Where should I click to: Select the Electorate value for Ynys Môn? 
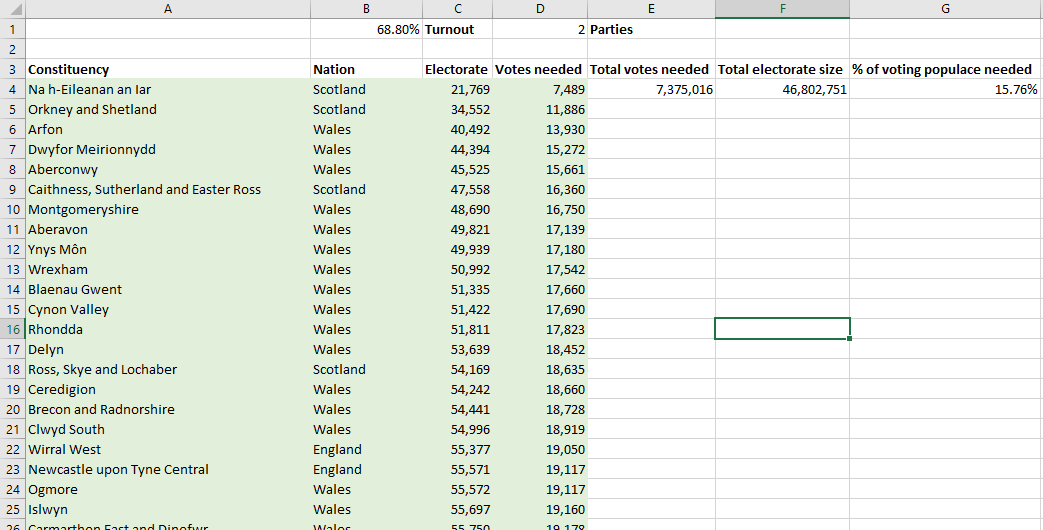457,249
